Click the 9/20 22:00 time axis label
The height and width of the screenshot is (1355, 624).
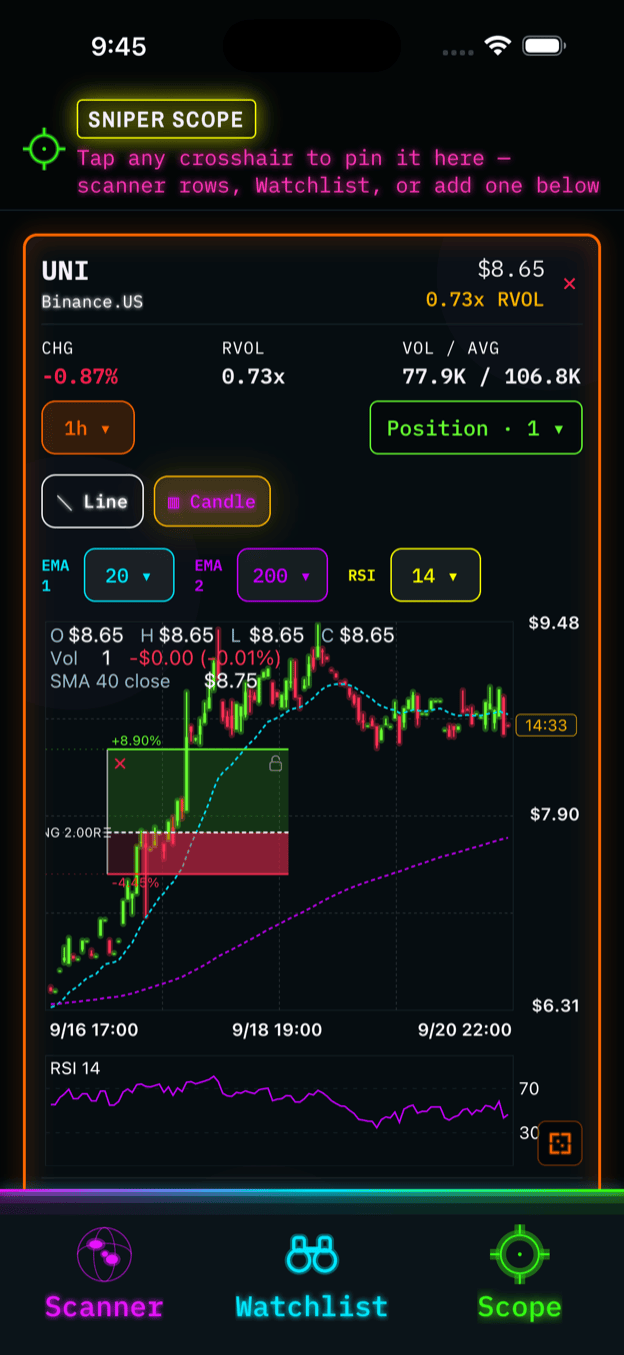tap(466, 1030)
